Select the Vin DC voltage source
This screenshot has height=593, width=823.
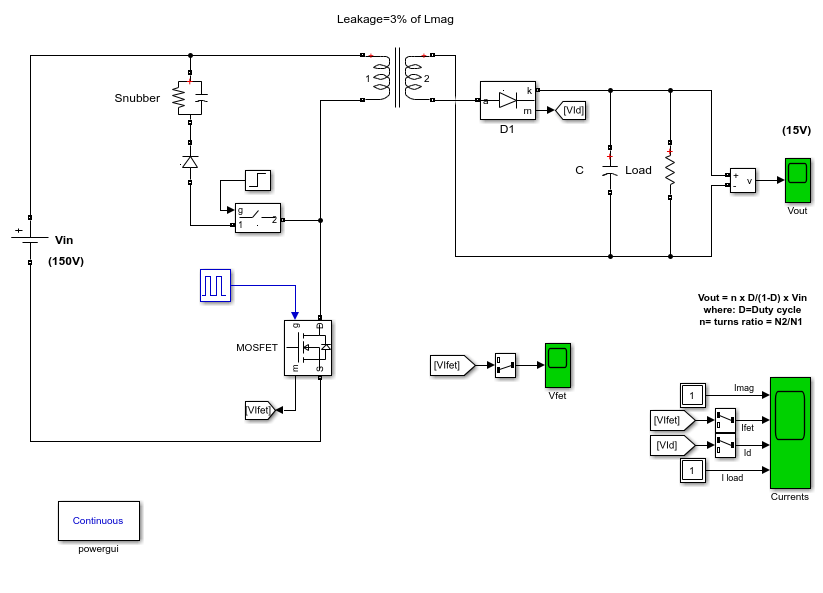tap(30, 240)
